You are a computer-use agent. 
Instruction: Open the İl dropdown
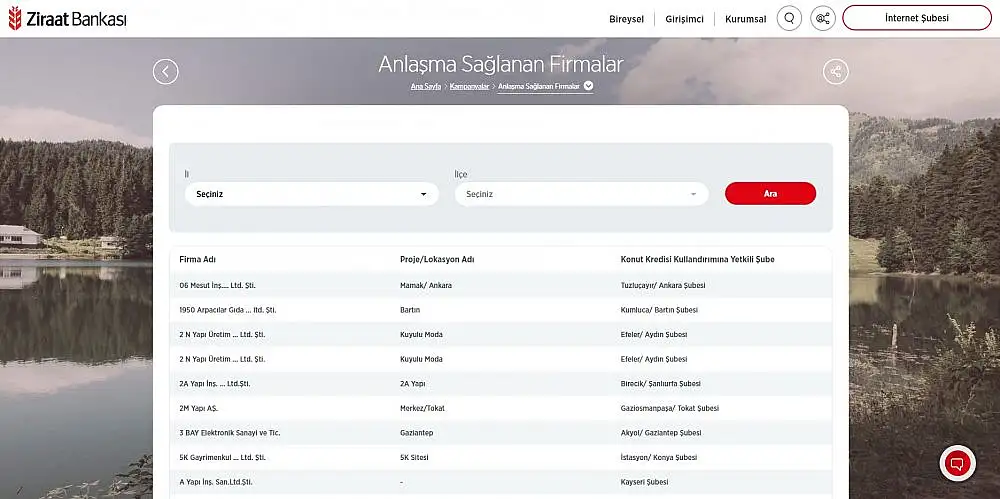[312, 194]
